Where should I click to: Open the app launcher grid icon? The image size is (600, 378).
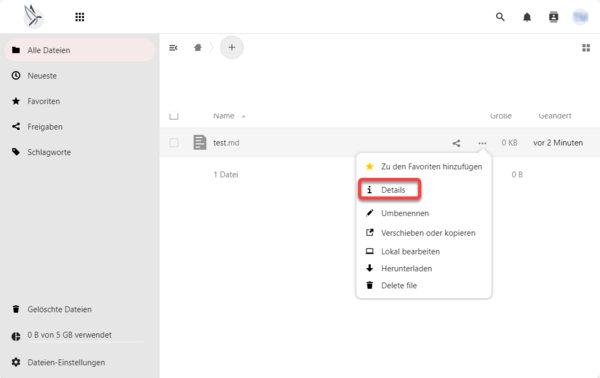point(80,17)
